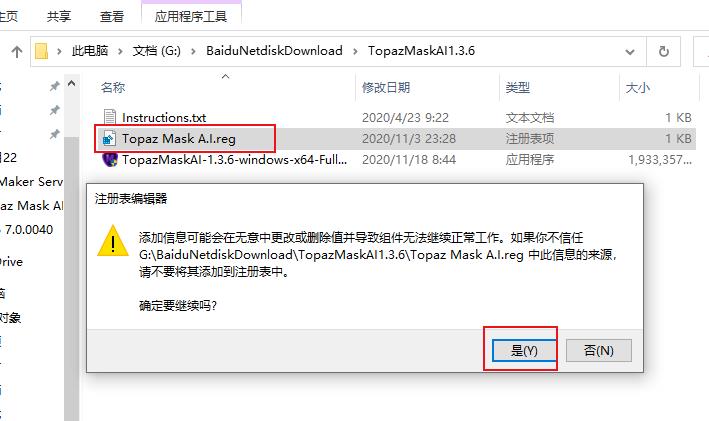709x421 pixels.
Task: Select the Instructions.txt file icon
Action: pyautogui.click(x=109, y=117)
